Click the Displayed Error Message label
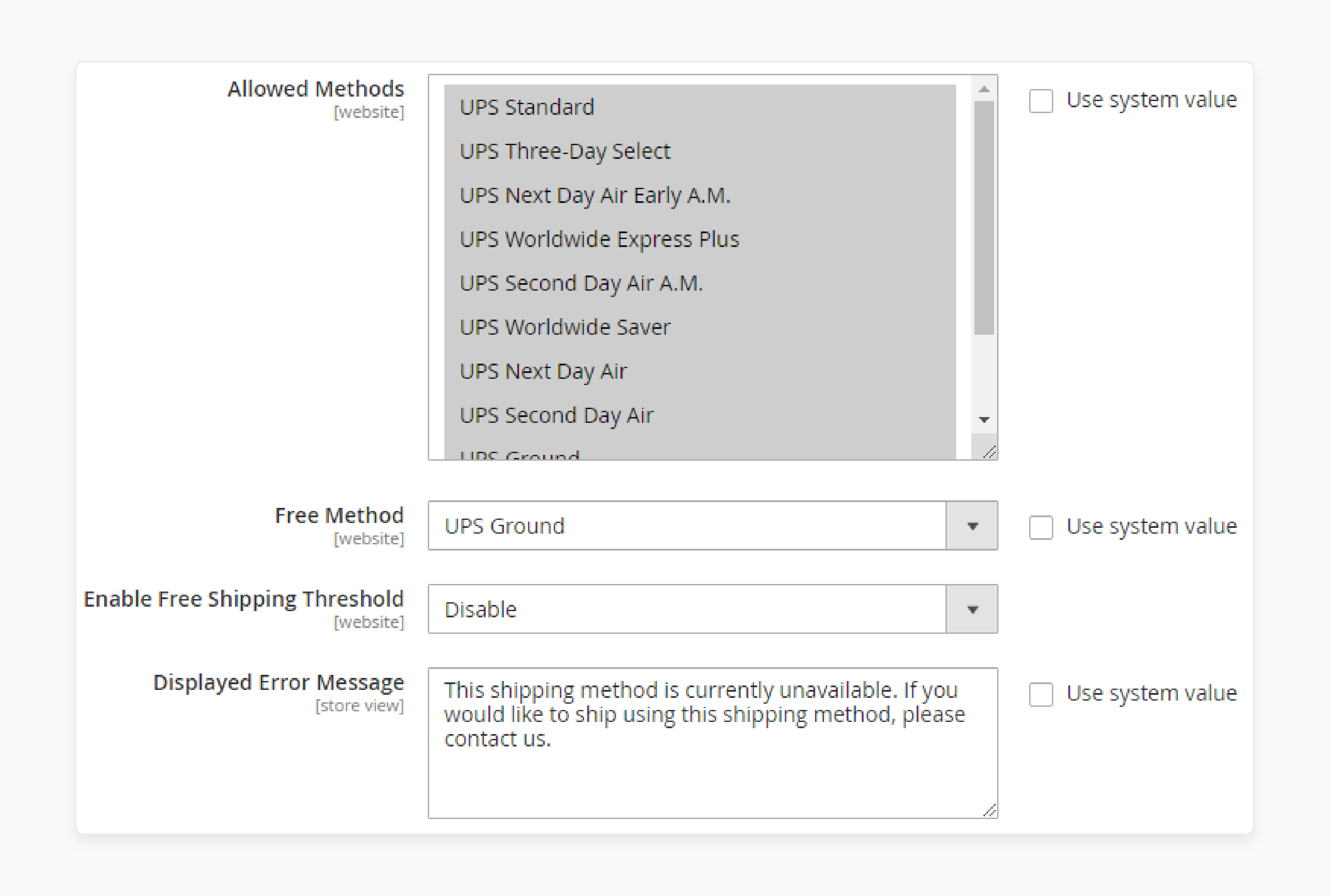 (279, 683)
